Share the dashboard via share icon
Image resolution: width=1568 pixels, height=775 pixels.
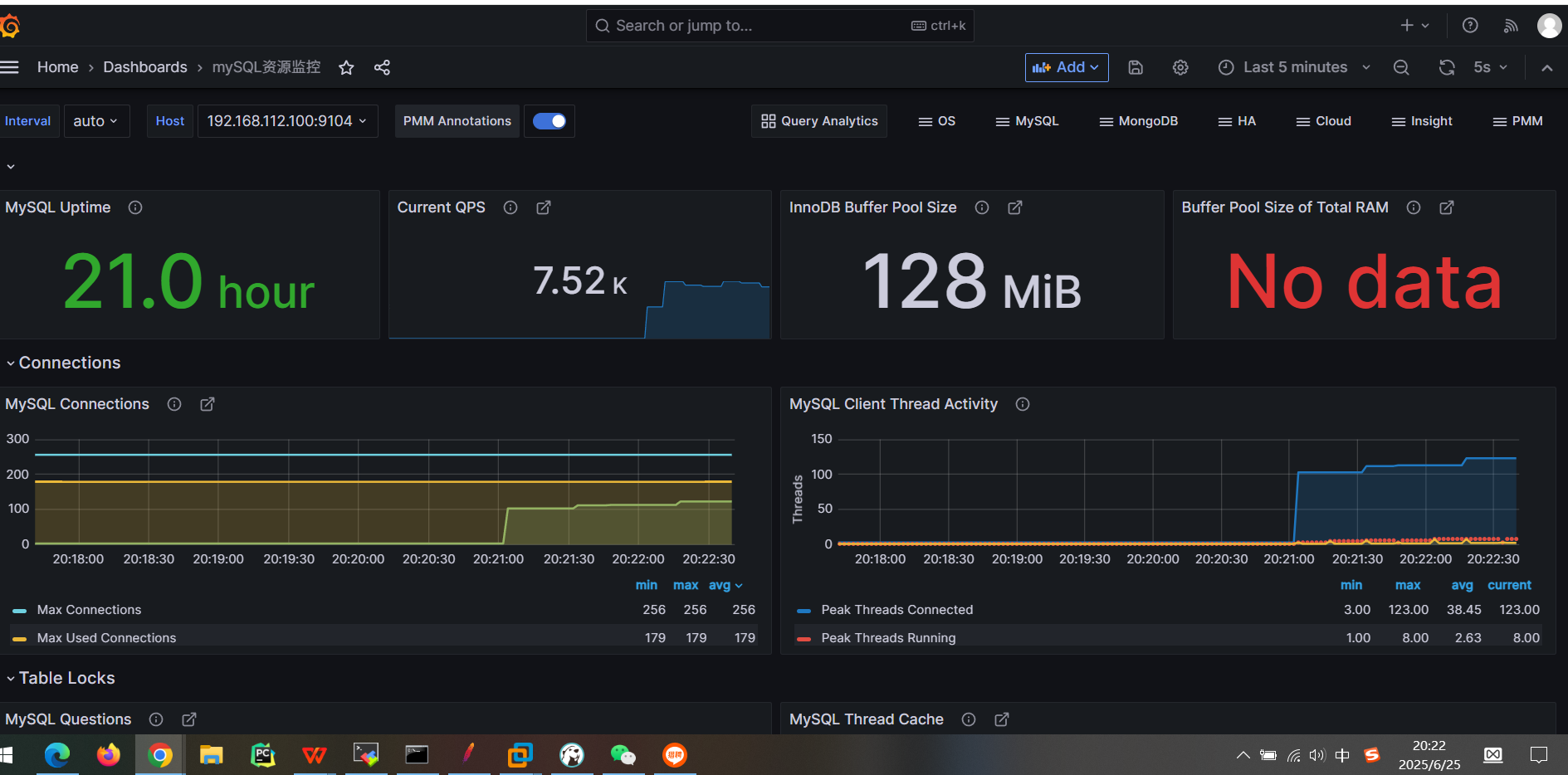[x=382, y=67]
